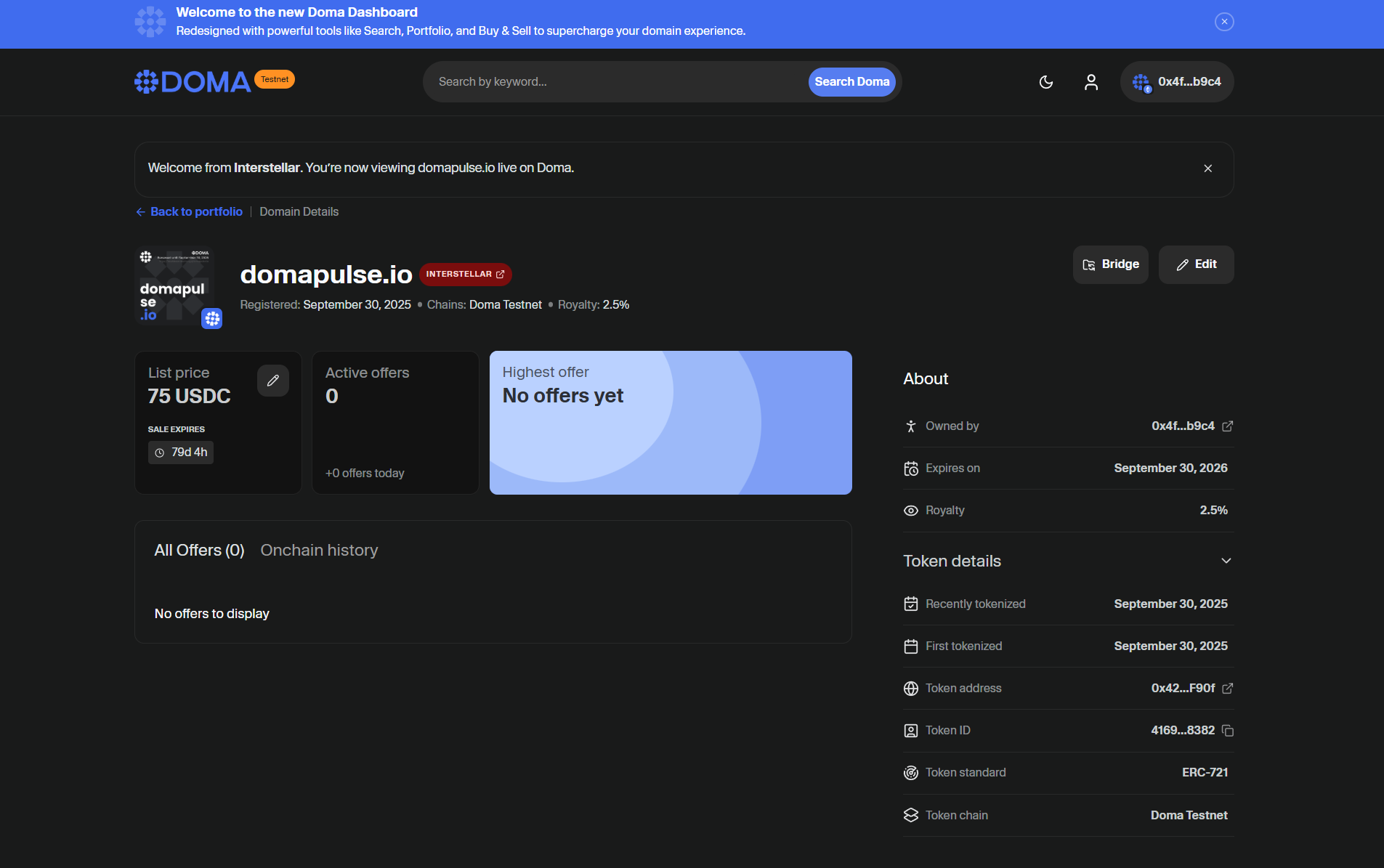Click the pencil icon beside List price

point(272,381)
